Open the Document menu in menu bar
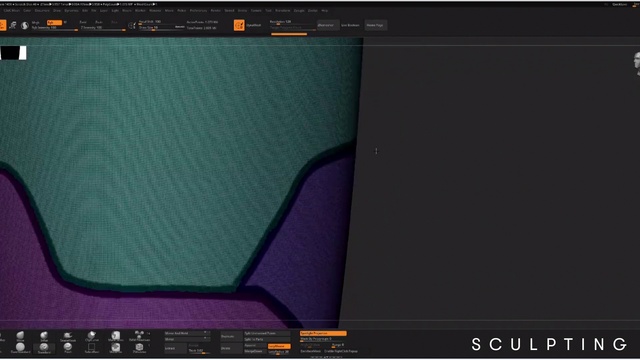 pyautogui.click(x=42, y=11)
